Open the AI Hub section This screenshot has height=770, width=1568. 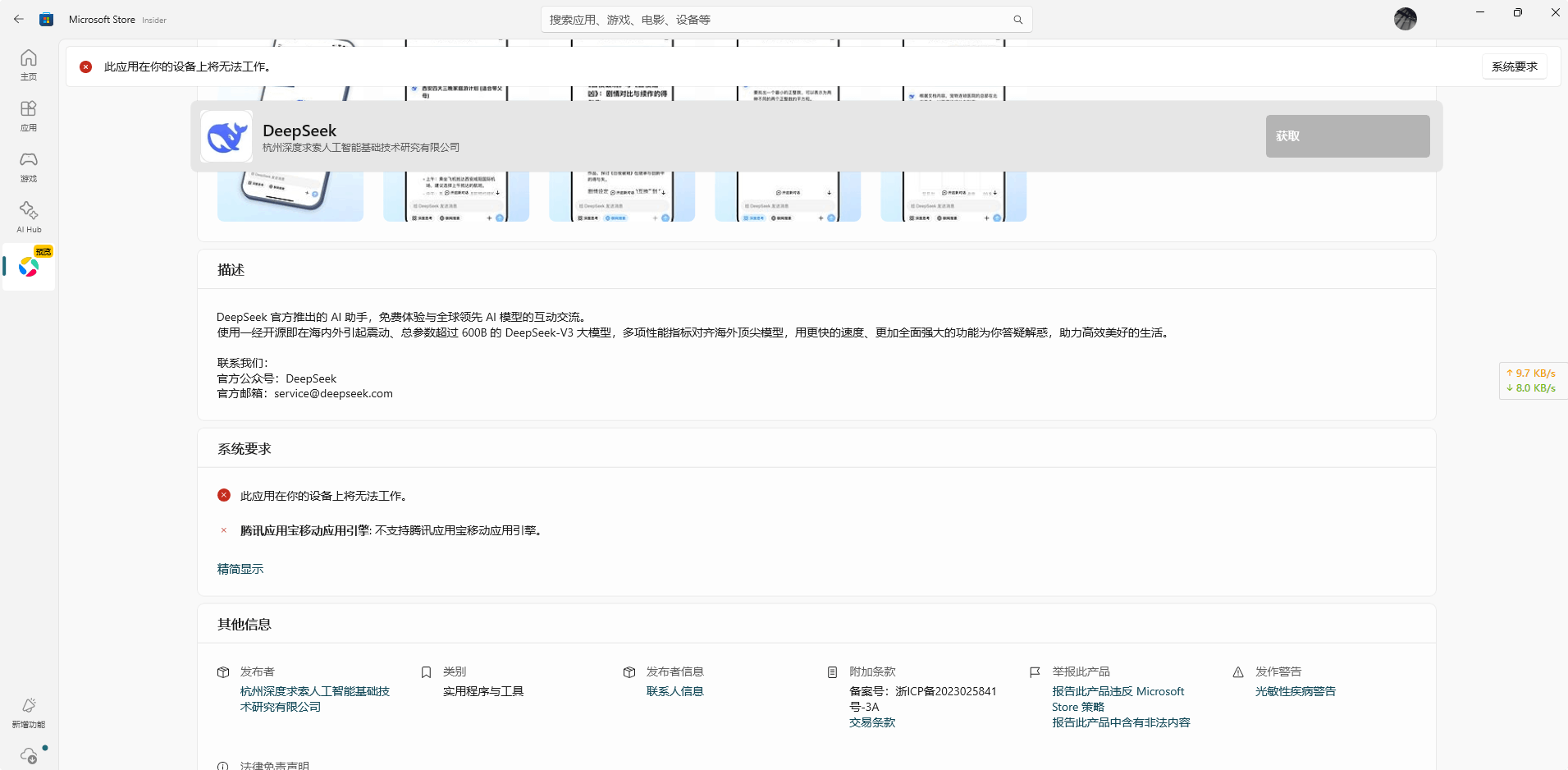(x=29, y=218)
